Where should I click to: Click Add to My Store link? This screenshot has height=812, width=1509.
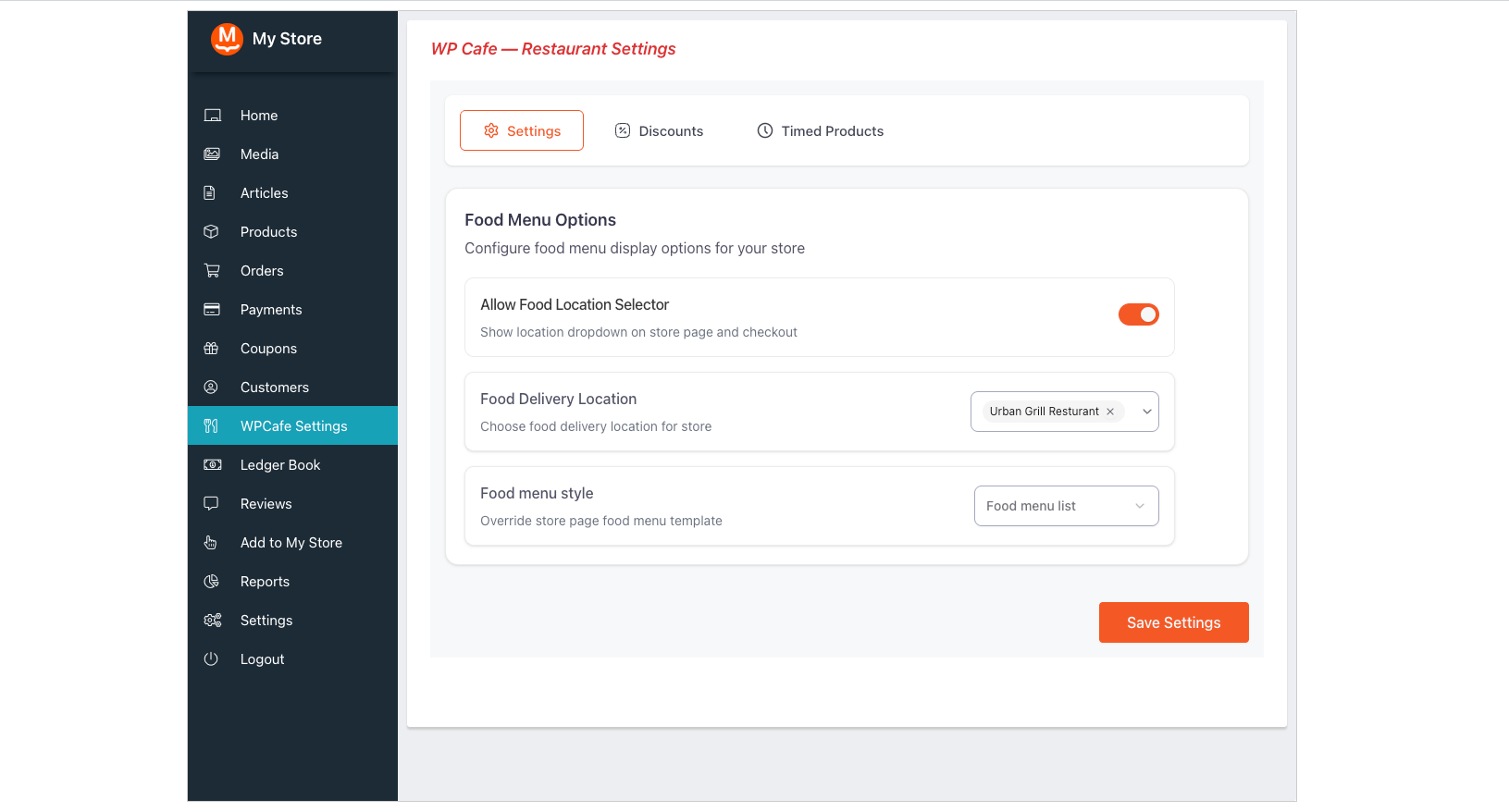point(292,543)
